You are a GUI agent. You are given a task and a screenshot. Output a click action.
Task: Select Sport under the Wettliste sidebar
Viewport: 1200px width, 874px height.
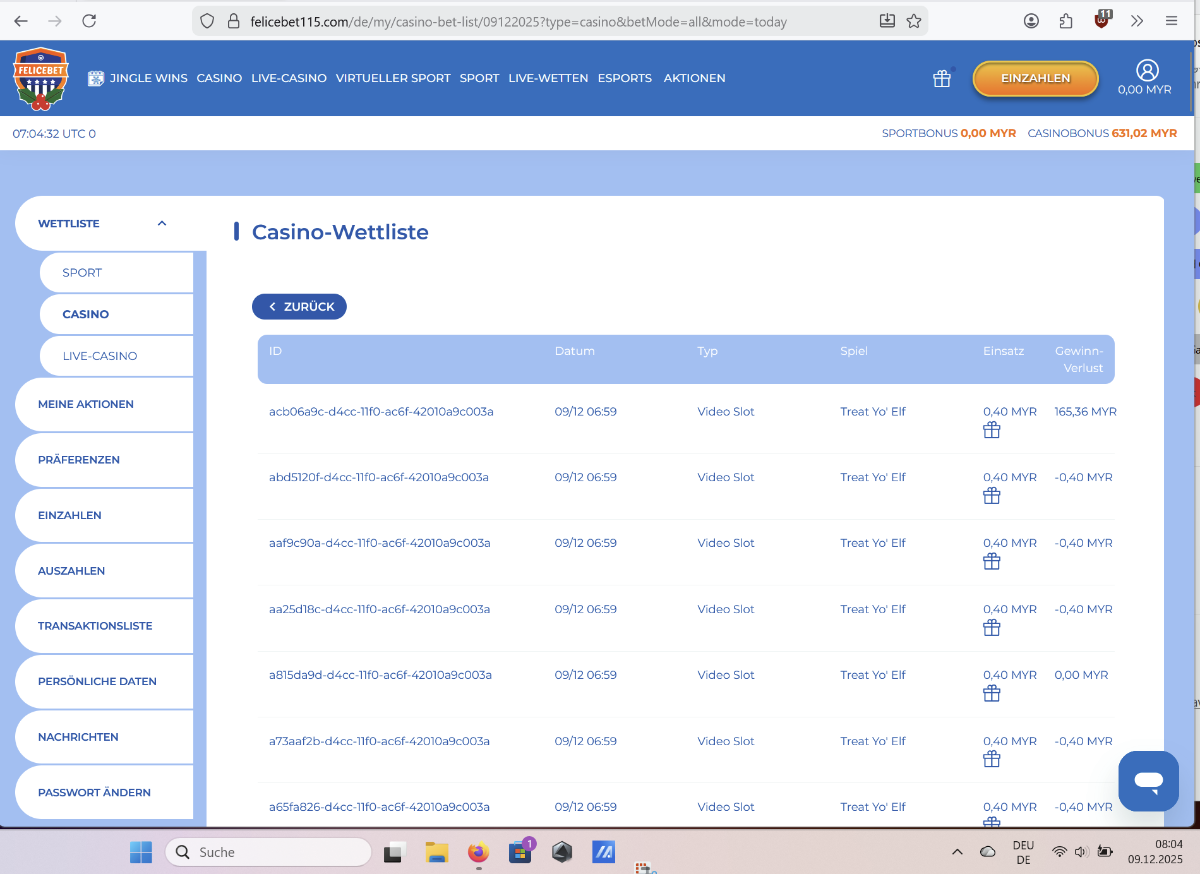point(82,273)
